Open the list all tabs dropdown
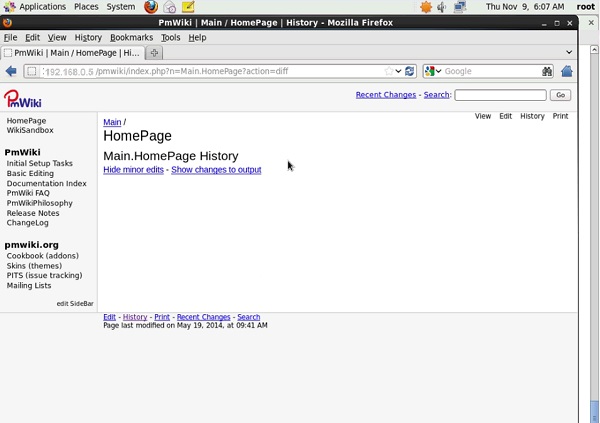 [569, 52]
